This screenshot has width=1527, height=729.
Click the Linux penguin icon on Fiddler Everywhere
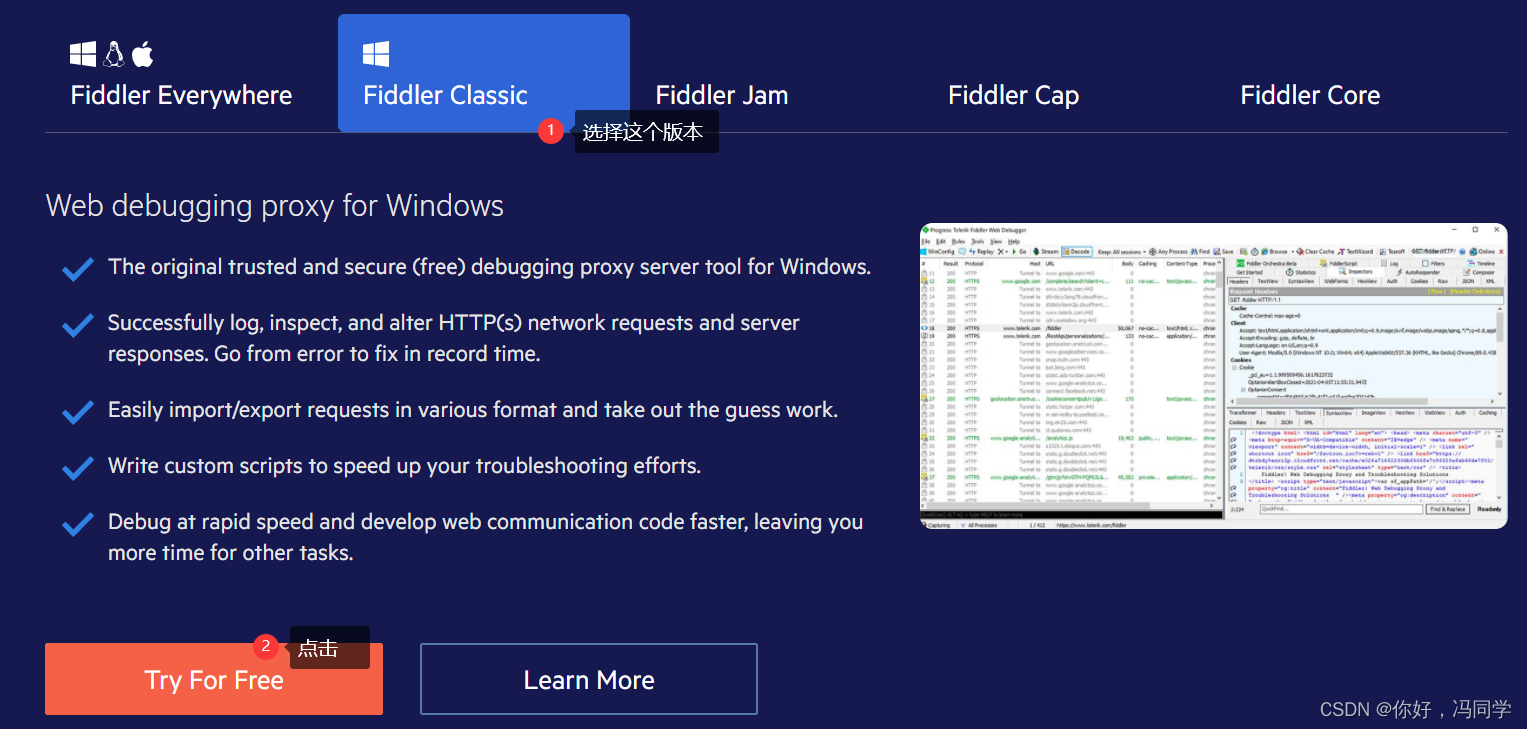click(114, 54)
